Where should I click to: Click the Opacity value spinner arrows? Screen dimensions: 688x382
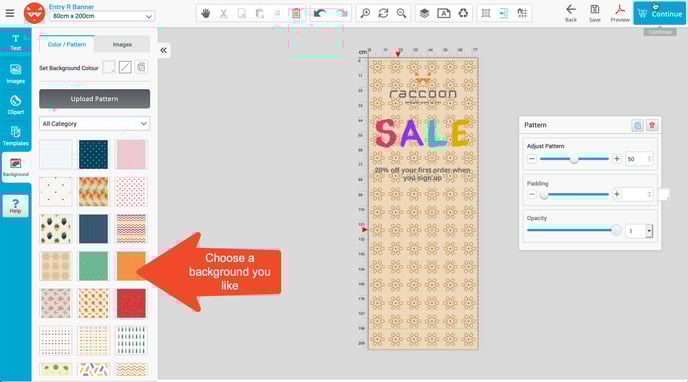pyautogui.click(x=649, y=231)
